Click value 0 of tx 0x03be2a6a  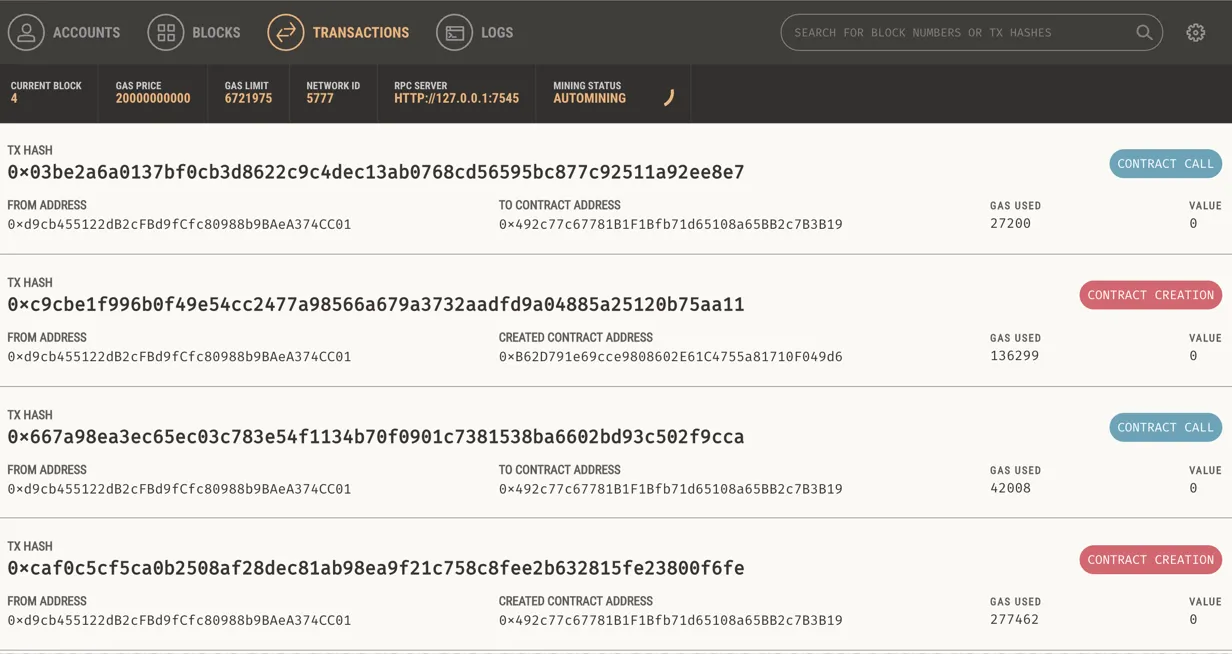(x=1193, y=224)
